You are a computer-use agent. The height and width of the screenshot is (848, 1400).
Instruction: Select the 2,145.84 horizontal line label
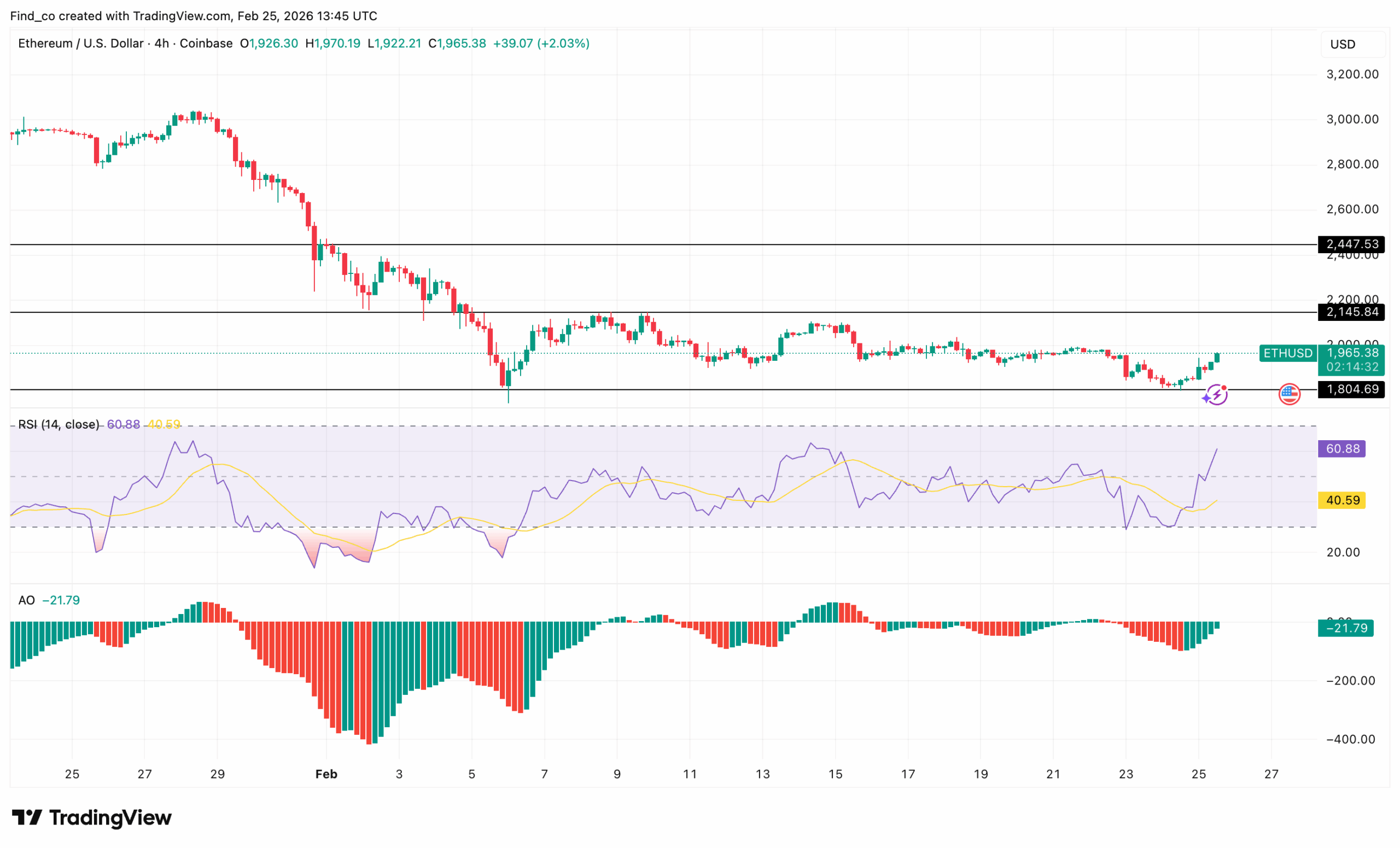(x=1351, y=312)
